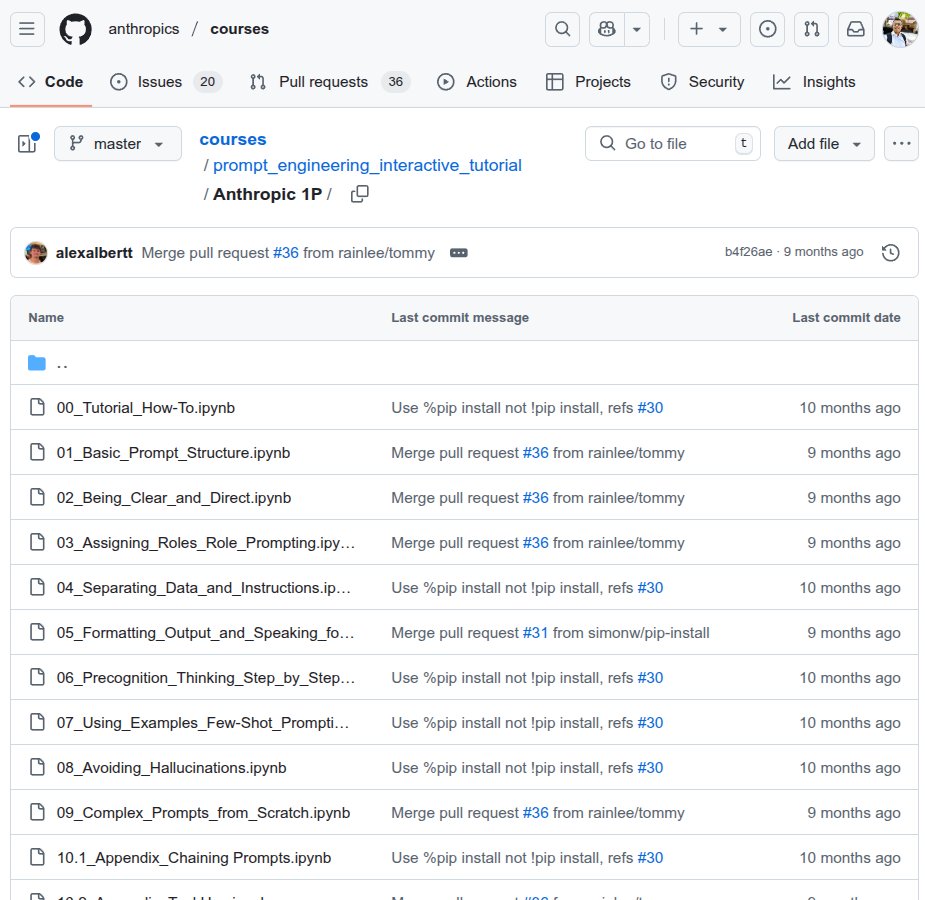Navigate to courses breadcrumb link
Screen dimensions: 925x900
point(233,140)
